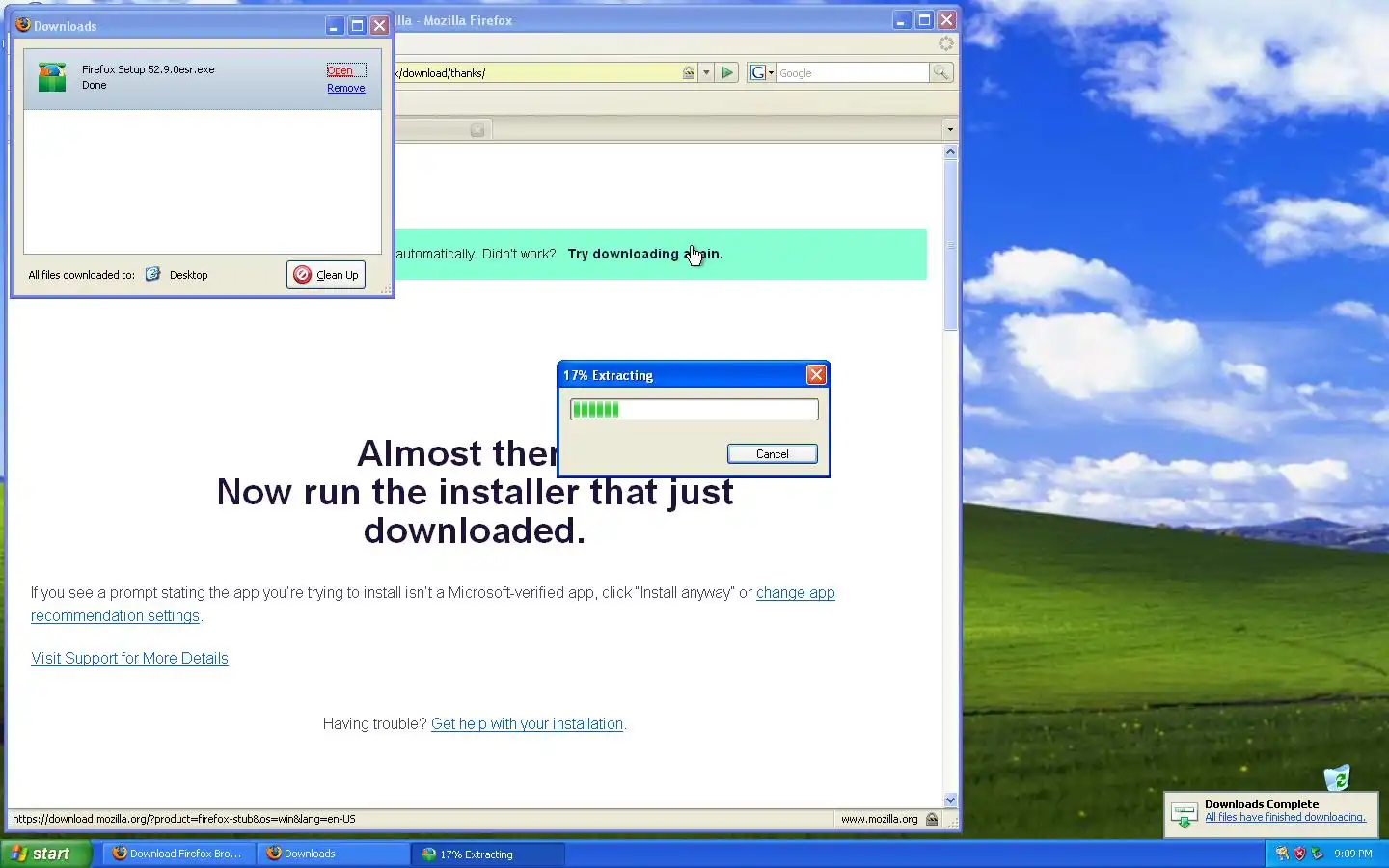Switch to 17% Extracting taskbar item
This screenshot has height=868, width=1389.
pyautogui.click(x=488, y=854)
